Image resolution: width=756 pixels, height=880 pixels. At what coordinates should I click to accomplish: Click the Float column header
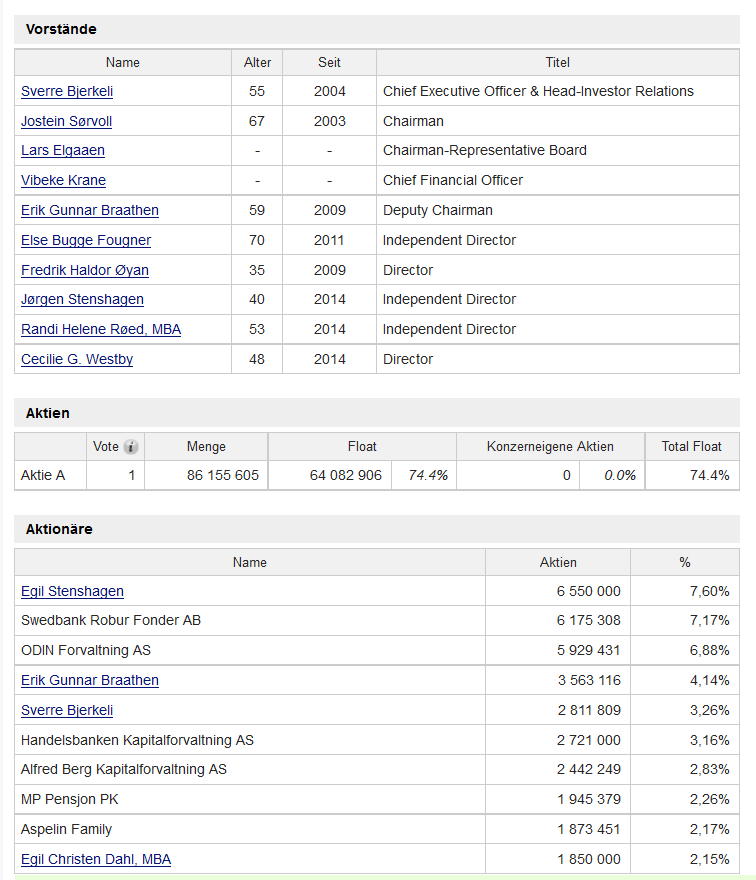[362, 446]
